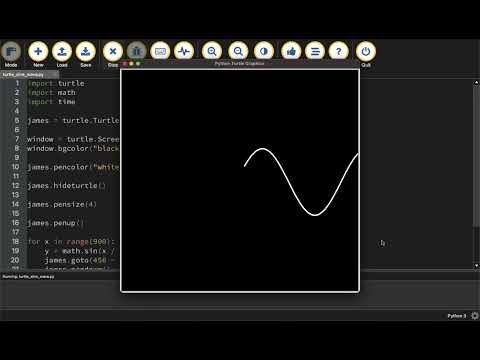
Task: Click the Debug bug icon
Action: coord(137,51)
